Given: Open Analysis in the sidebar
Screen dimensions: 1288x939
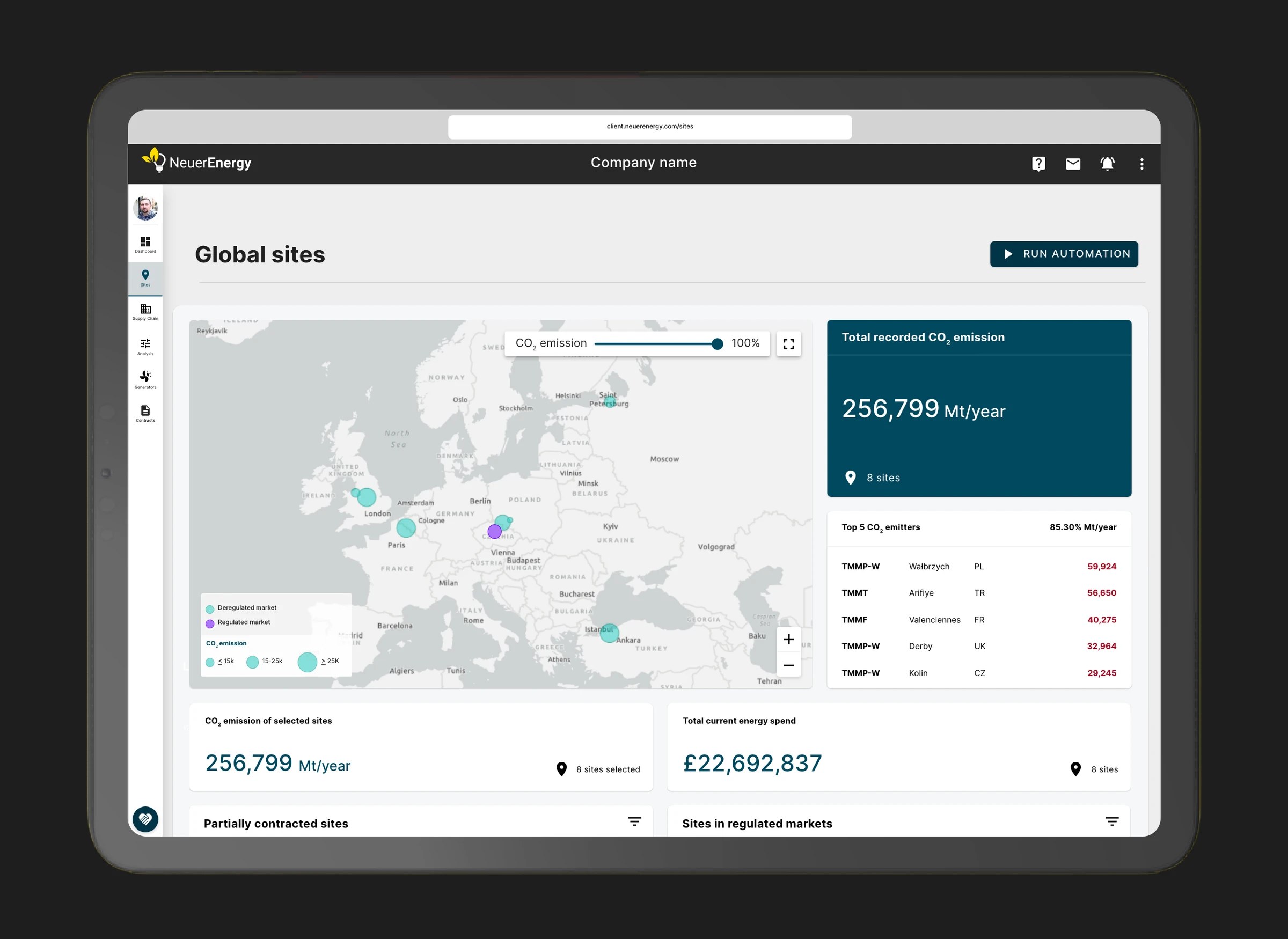Looking at the screenshot, I should [145, 347].
